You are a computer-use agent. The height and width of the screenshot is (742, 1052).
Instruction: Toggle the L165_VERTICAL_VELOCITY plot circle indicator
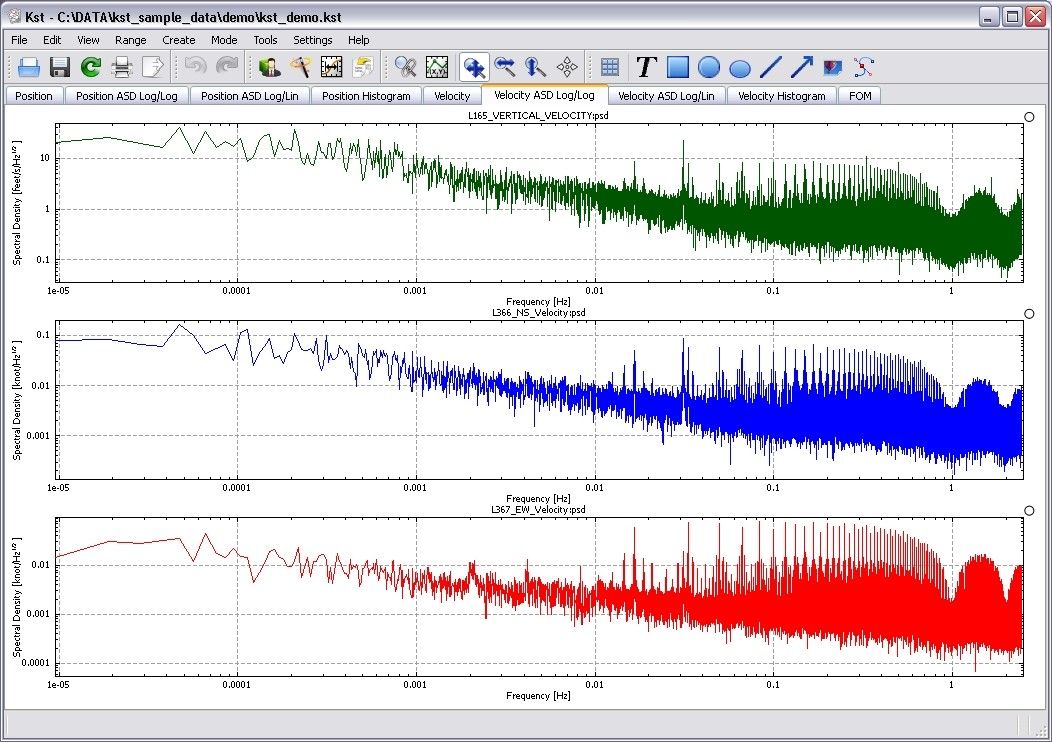click(1030, 117)
